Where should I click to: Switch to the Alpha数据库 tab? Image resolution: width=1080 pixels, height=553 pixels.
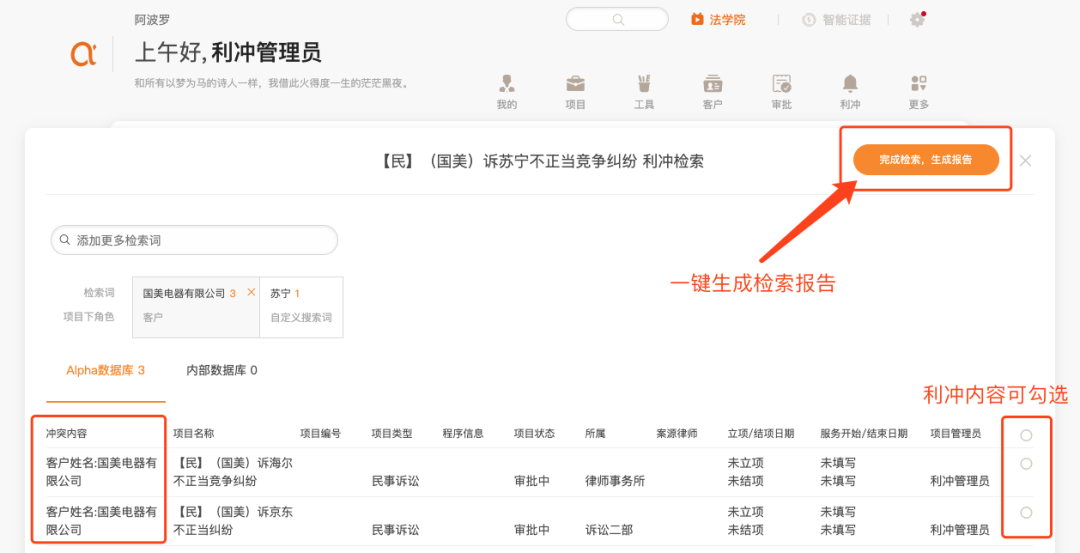click(x=105, y=371)
